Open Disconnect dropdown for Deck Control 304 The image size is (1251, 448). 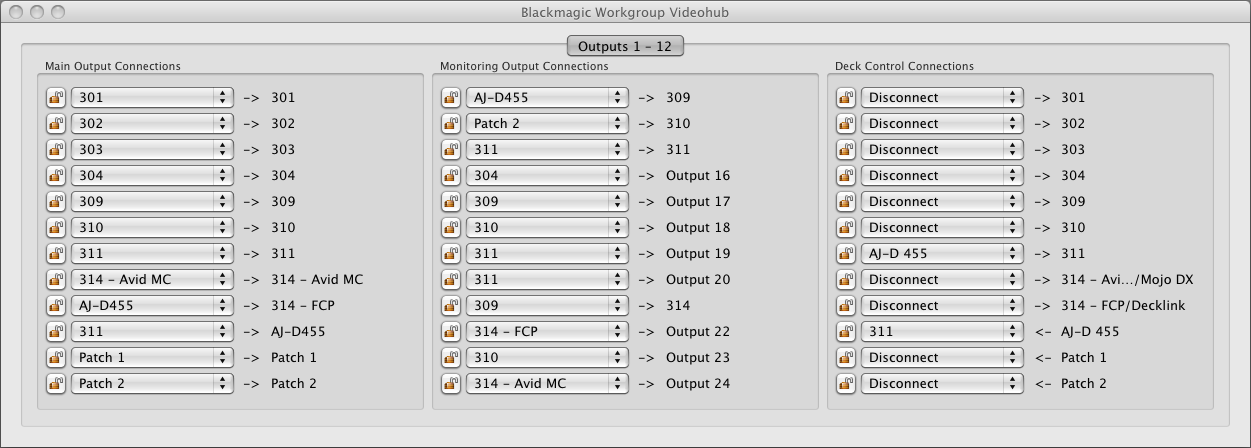click(942, 176)
